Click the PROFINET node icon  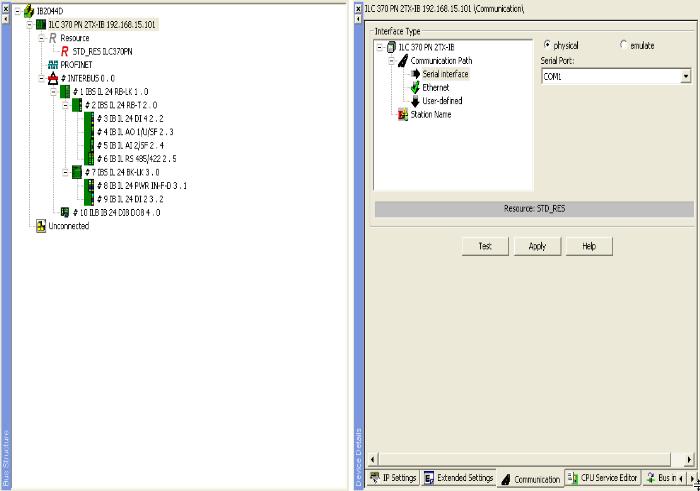[x=53, y=65]
